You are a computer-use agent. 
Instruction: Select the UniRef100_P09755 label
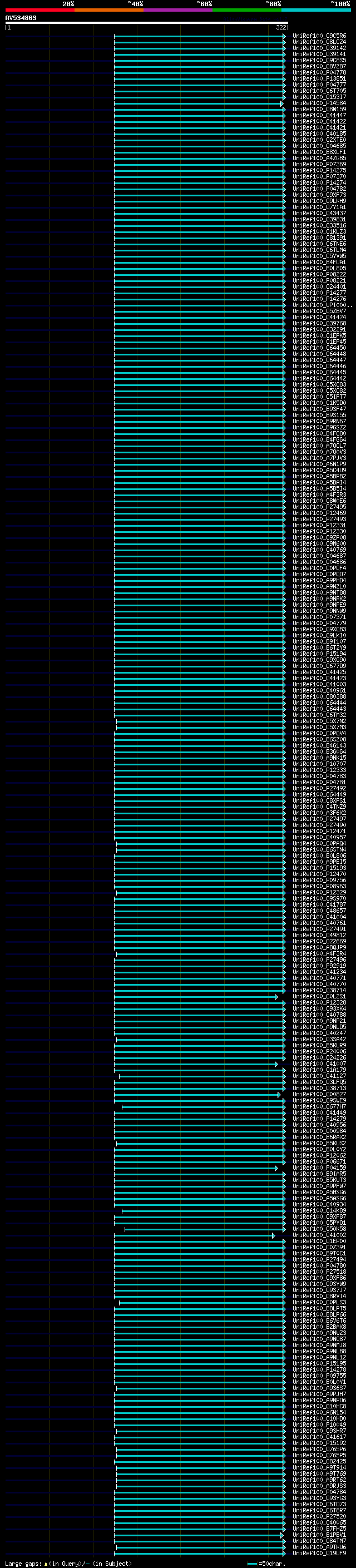(x=319, y=1376)
